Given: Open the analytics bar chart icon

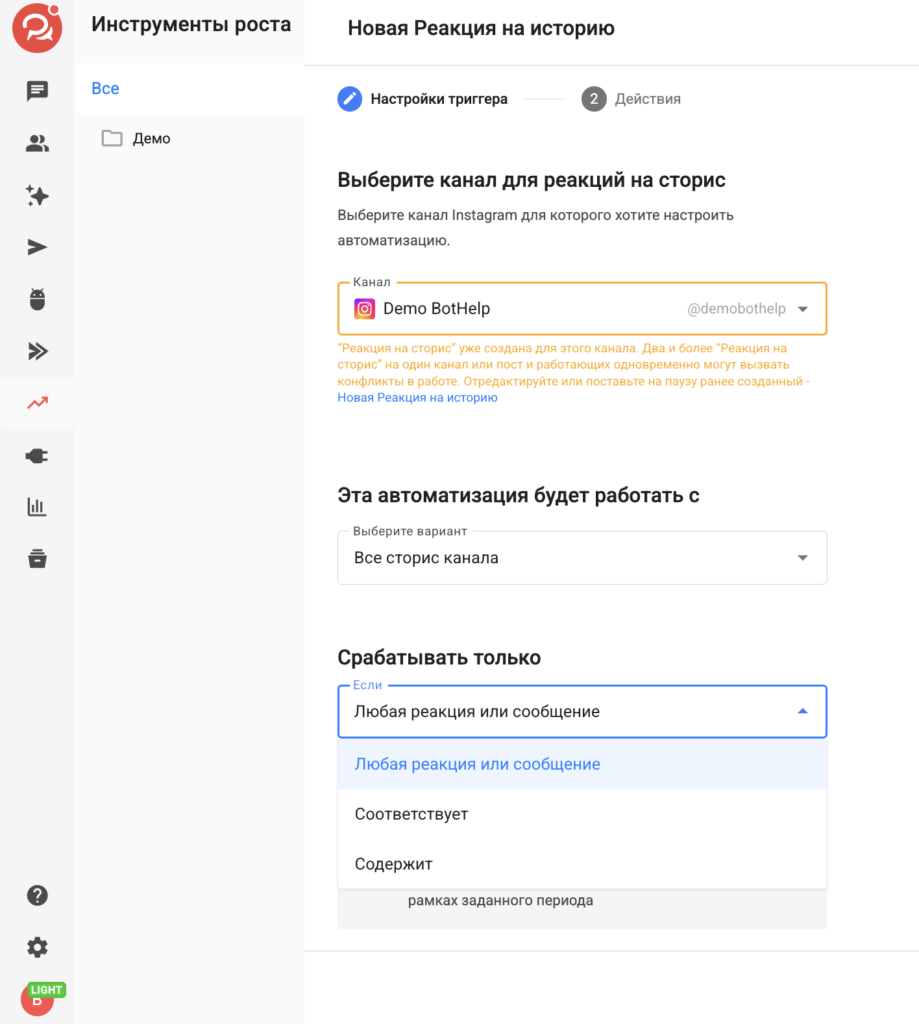Looking at the screenshot, I should [x=37, y=507].
